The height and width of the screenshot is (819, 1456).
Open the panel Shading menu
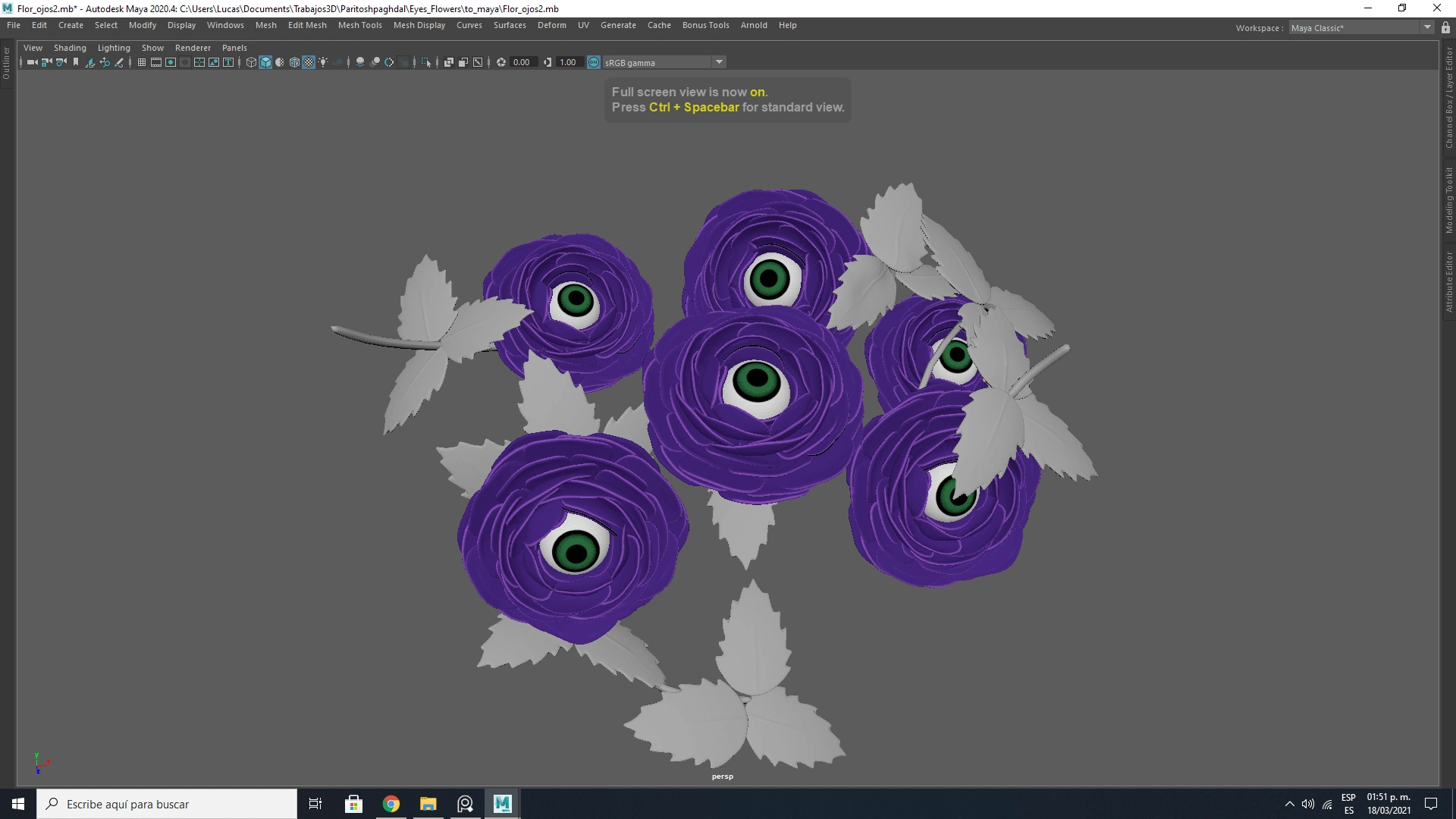(70, 48)
